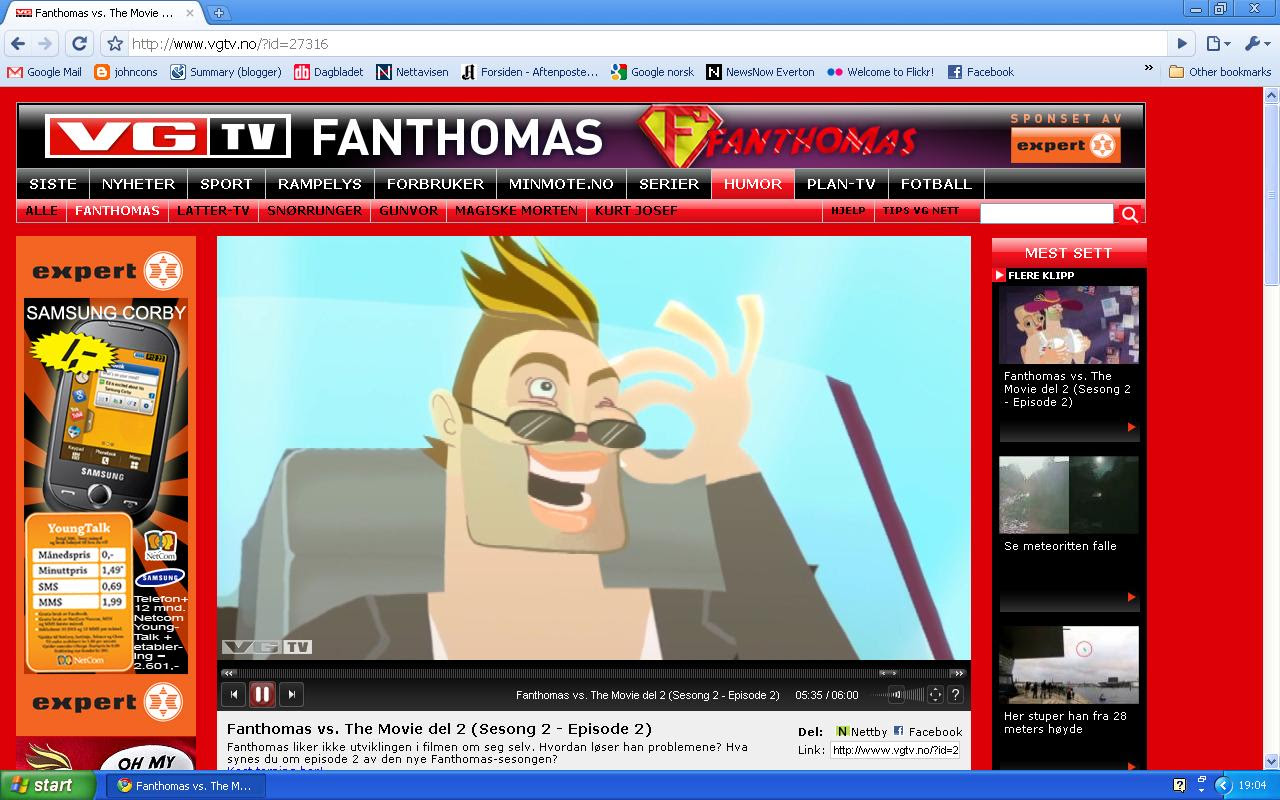Expand hidden bookmarks with chevron
The width and height of the screenshot is (1280, 800).
(1148, 70)
